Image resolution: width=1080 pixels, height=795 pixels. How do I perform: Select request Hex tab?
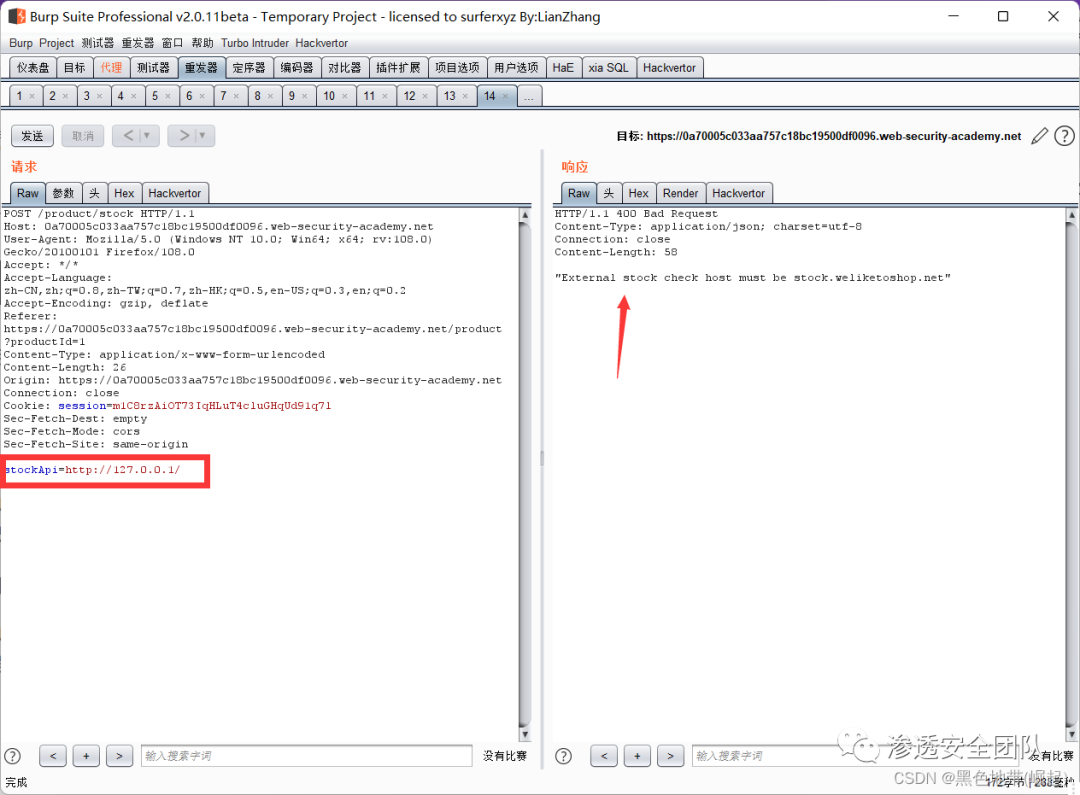click(124, 194)
